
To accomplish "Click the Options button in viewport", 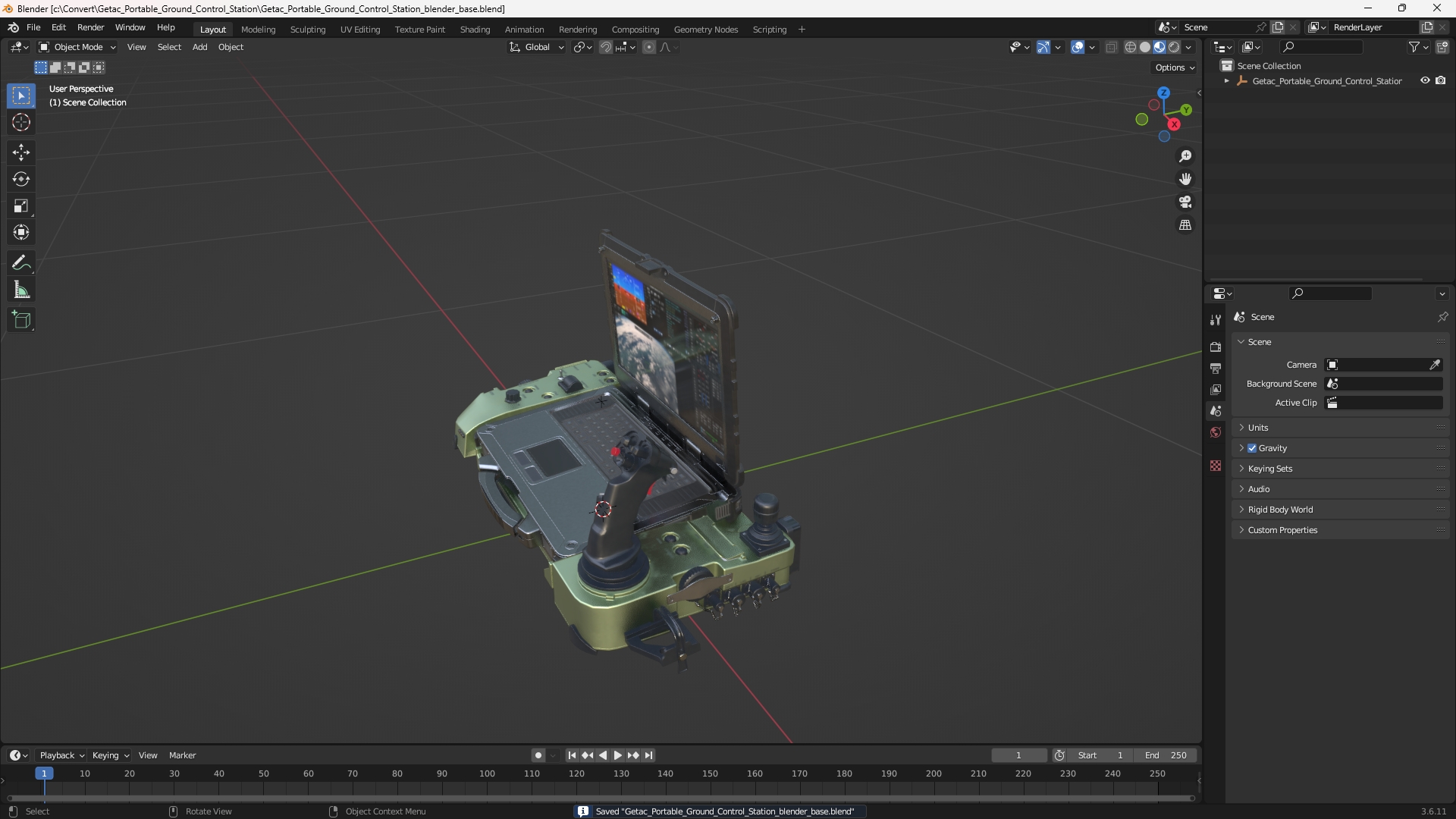I will click(1175, 67).
